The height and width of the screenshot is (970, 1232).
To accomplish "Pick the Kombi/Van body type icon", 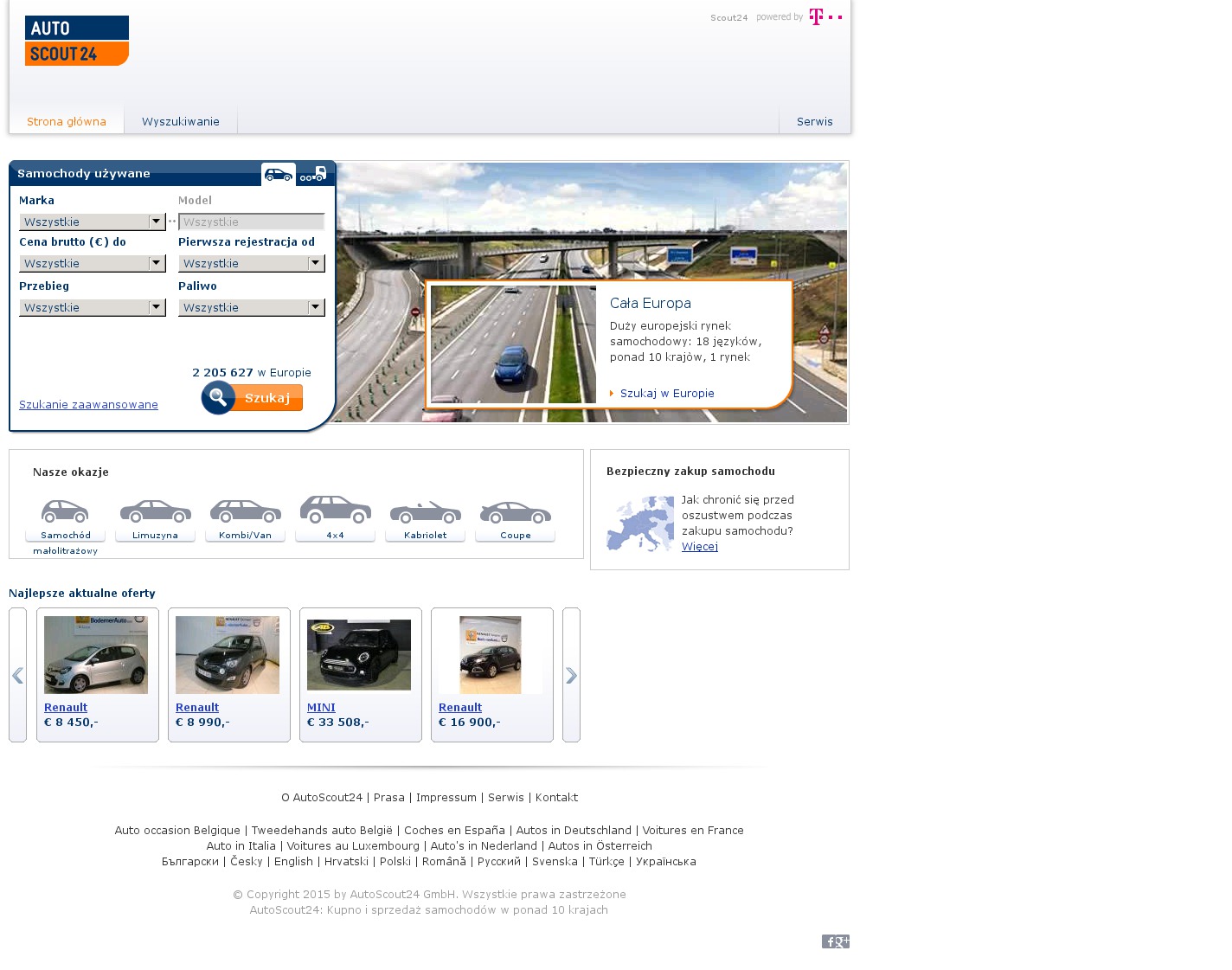I will pyautogui.click(x=246, y=513).
